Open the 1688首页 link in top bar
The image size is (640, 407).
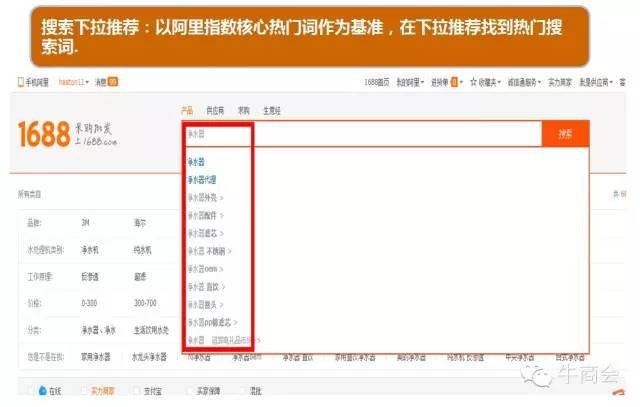click(377, 82)
